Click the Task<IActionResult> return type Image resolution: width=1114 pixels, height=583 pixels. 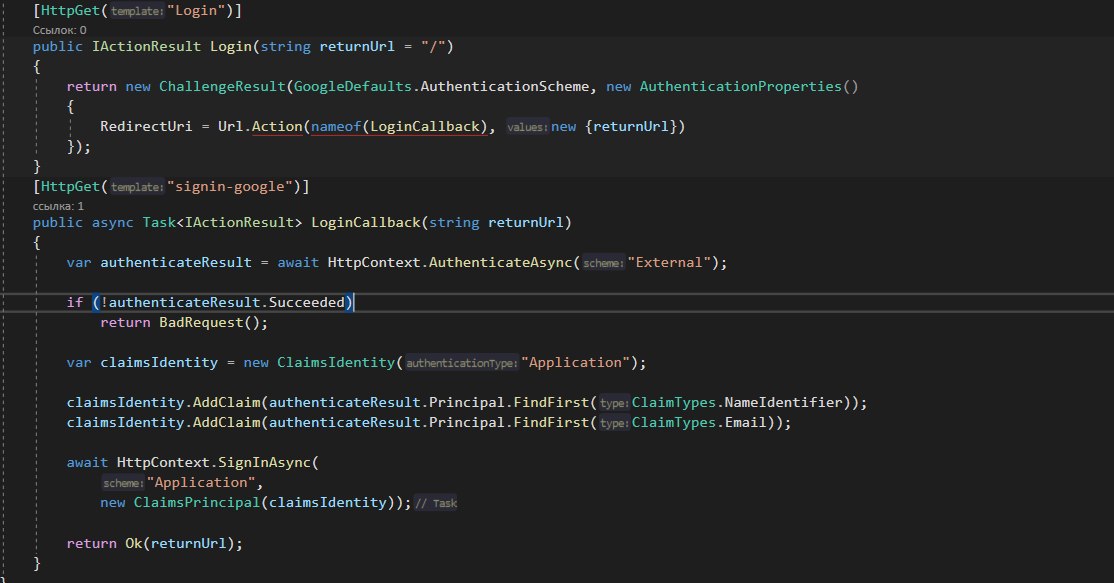click(222, 223)
